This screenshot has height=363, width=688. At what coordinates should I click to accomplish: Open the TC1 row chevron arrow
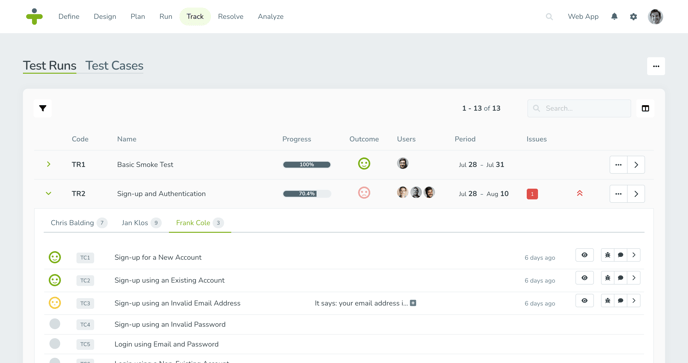coord(634,255)
